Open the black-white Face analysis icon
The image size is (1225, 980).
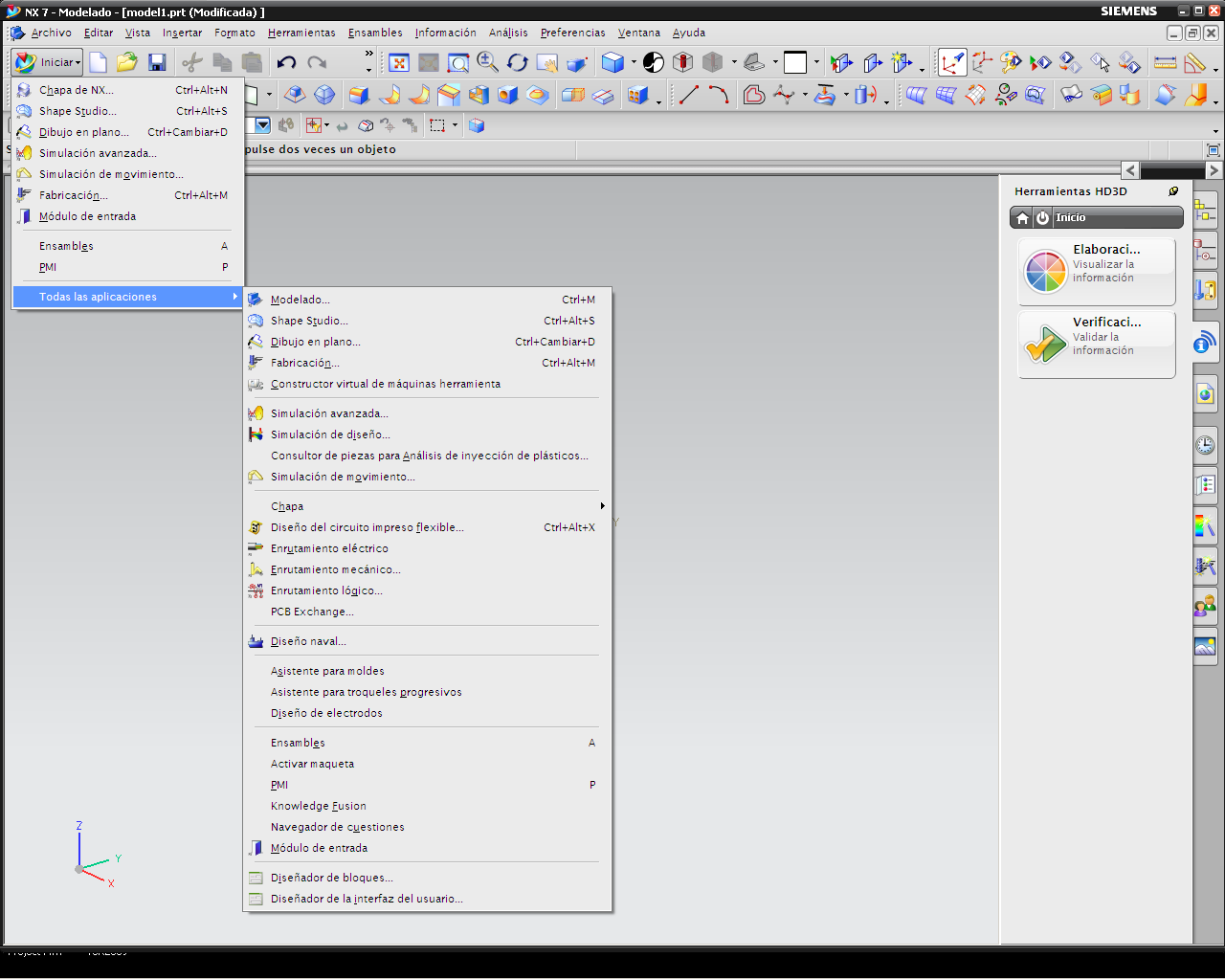click(654, 63)
